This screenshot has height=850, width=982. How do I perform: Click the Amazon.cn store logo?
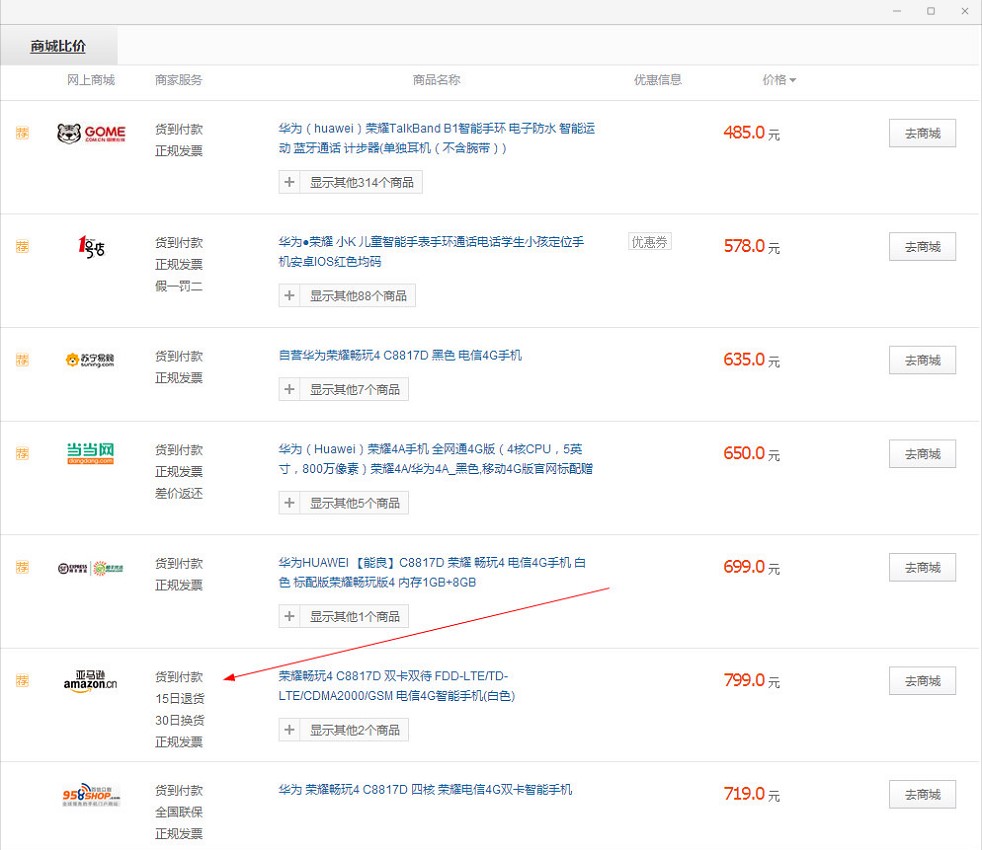pyautogui.click(x=90, y=681)
